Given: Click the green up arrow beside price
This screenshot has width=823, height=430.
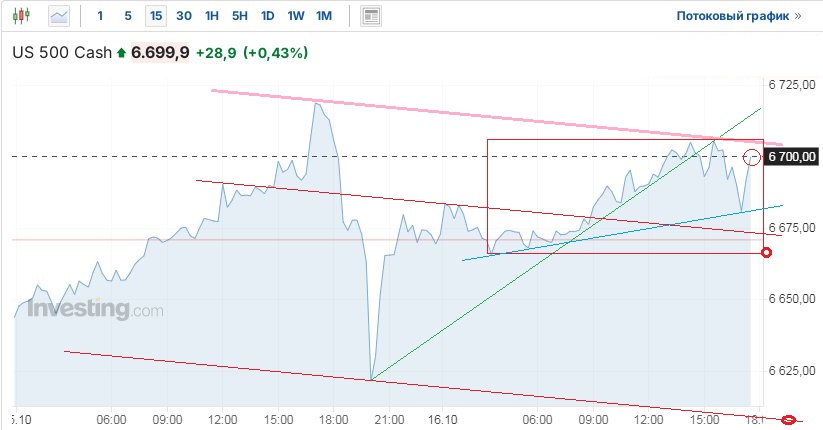Looking at the screenshot, I should [x=122, y=52].
